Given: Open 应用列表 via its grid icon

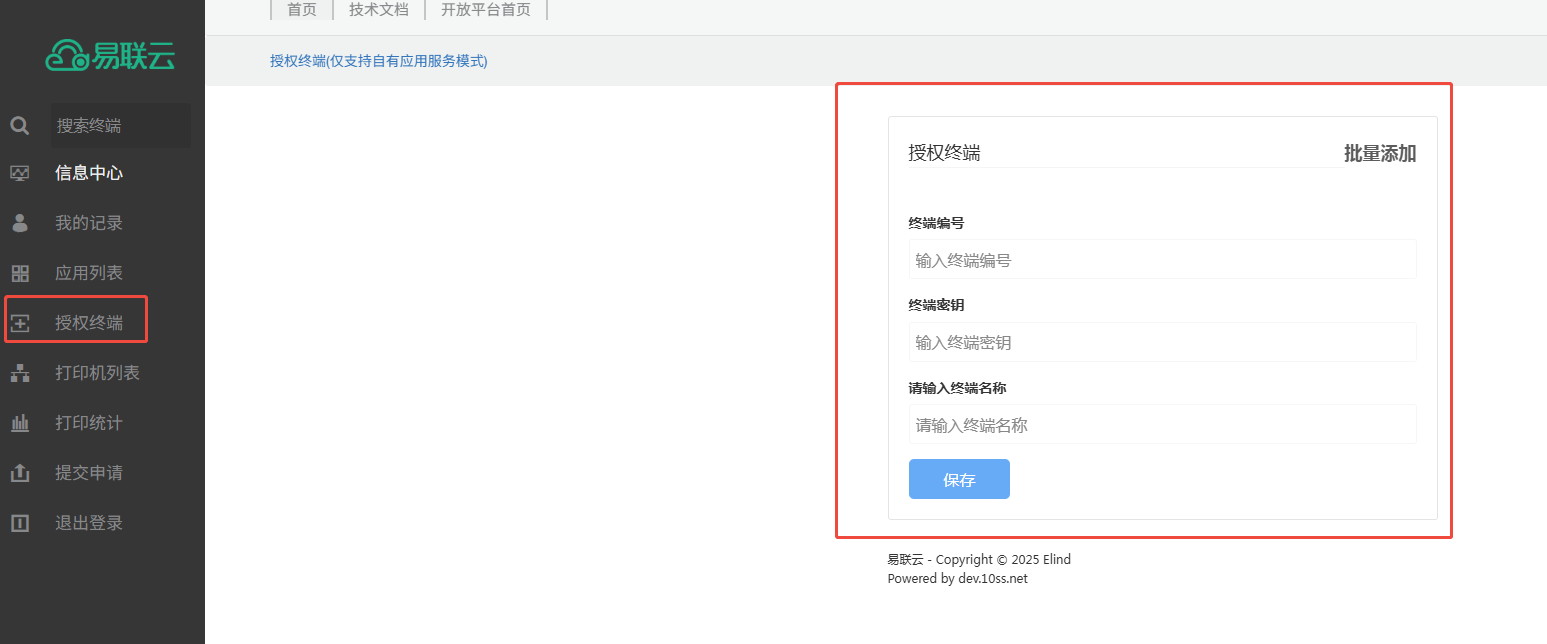Looking at the screenshot, I should pos(20,273).
